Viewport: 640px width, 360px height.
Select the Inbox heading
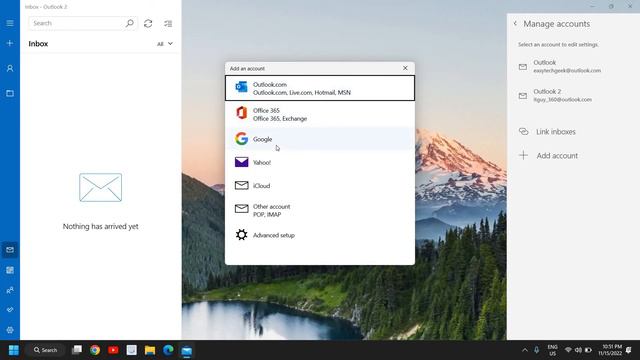38,44
